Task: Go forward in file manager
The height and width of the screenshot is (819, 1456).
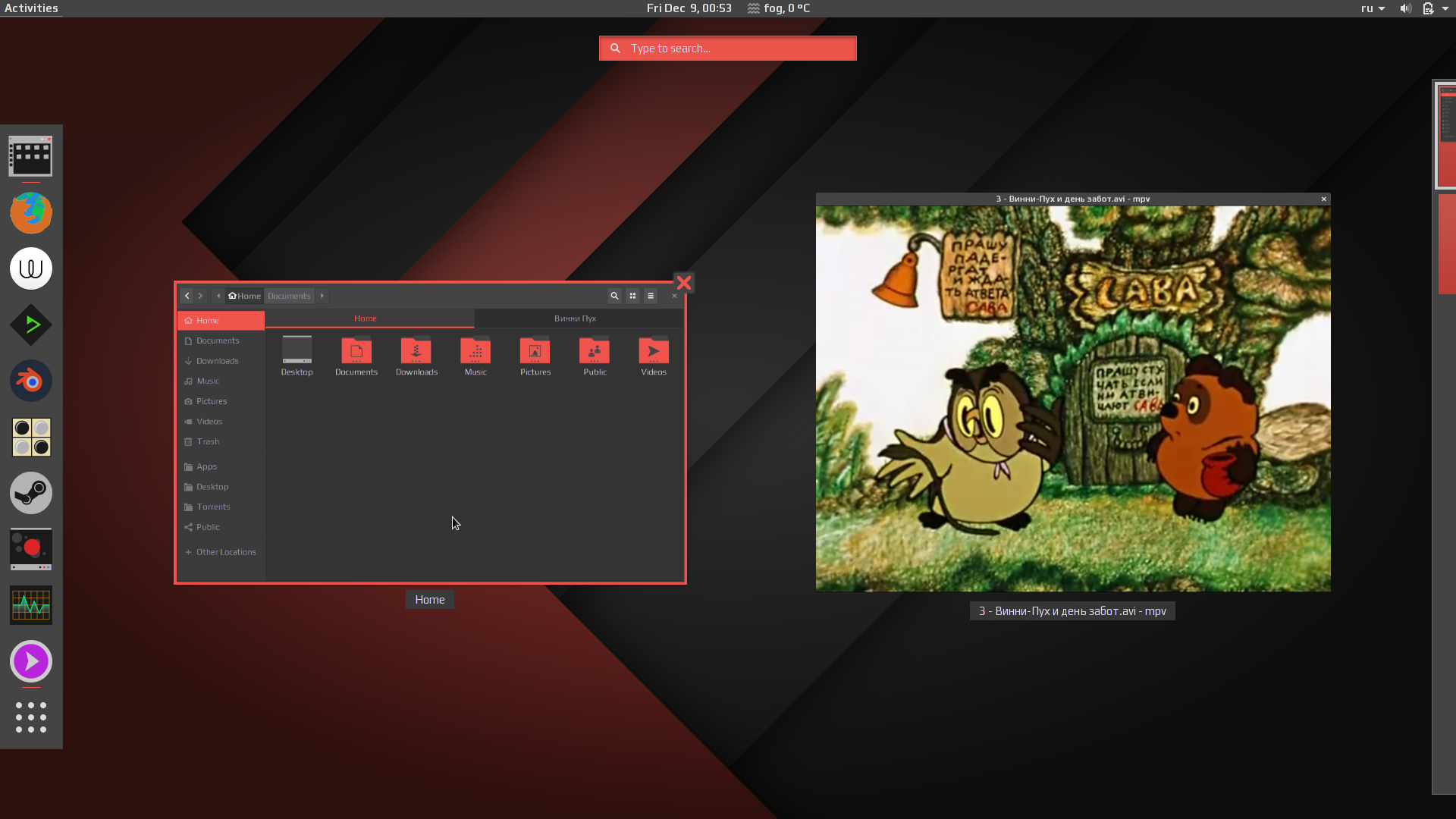Action: click(x=200, y=296)
